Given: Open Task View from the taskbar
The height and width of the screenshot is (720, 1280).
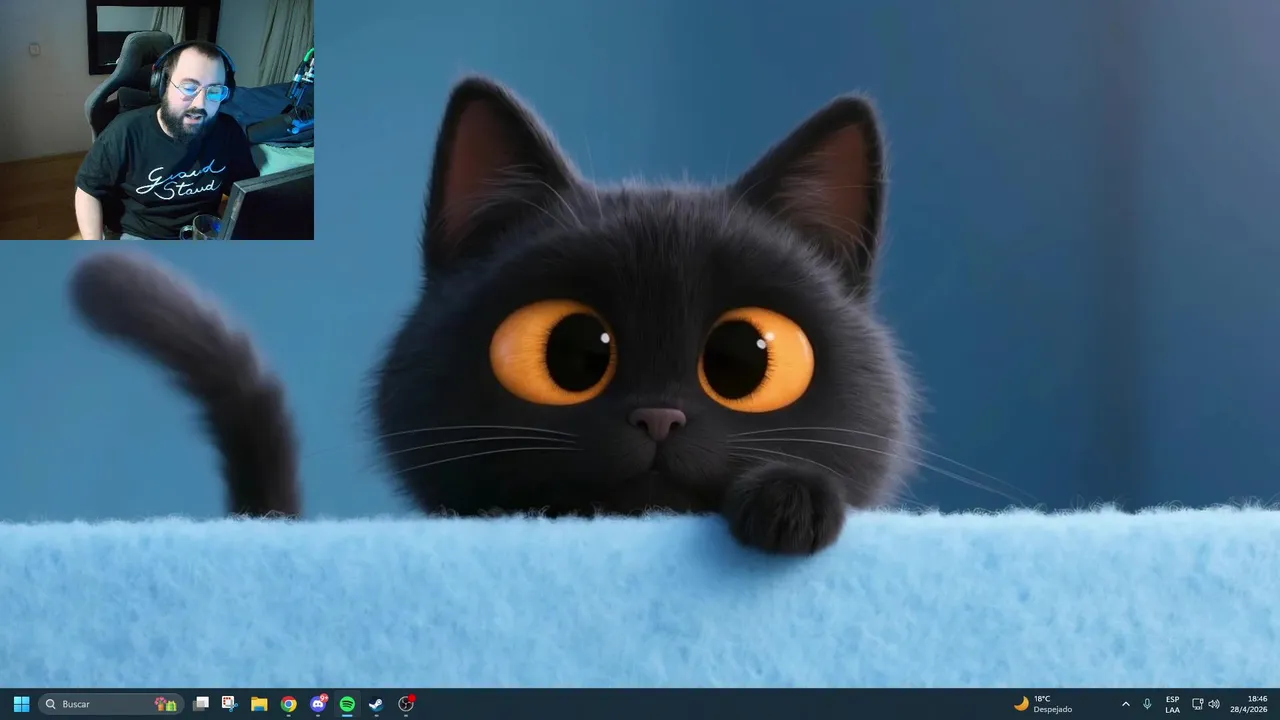Looking at the screenshot, I should click(201, 704).
